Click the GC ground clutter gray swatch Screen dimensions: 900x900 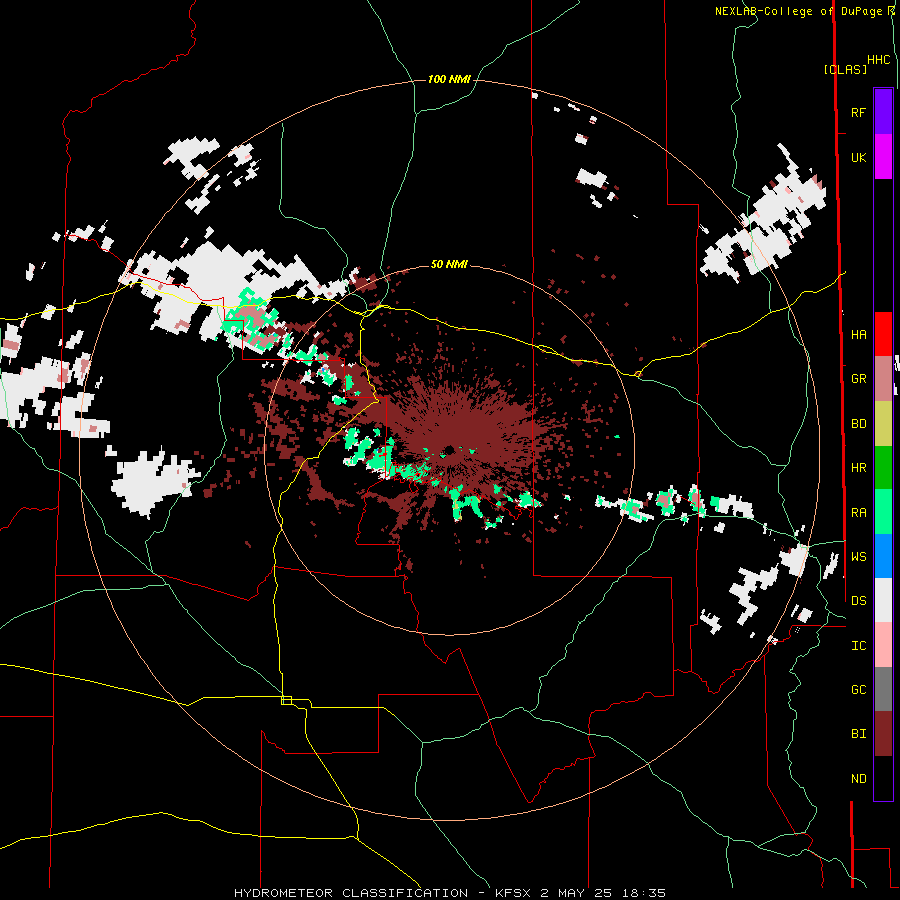point(883,689)
